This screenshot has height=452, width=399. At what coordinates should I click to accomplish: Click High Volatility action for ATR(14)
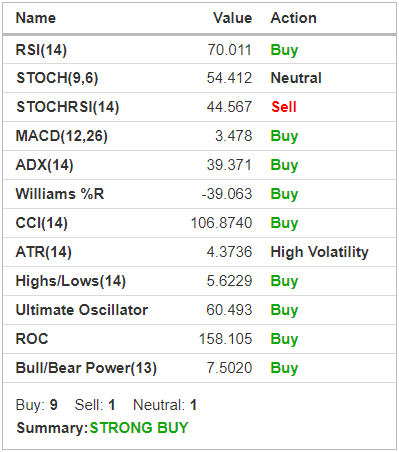tap(319, 252)
